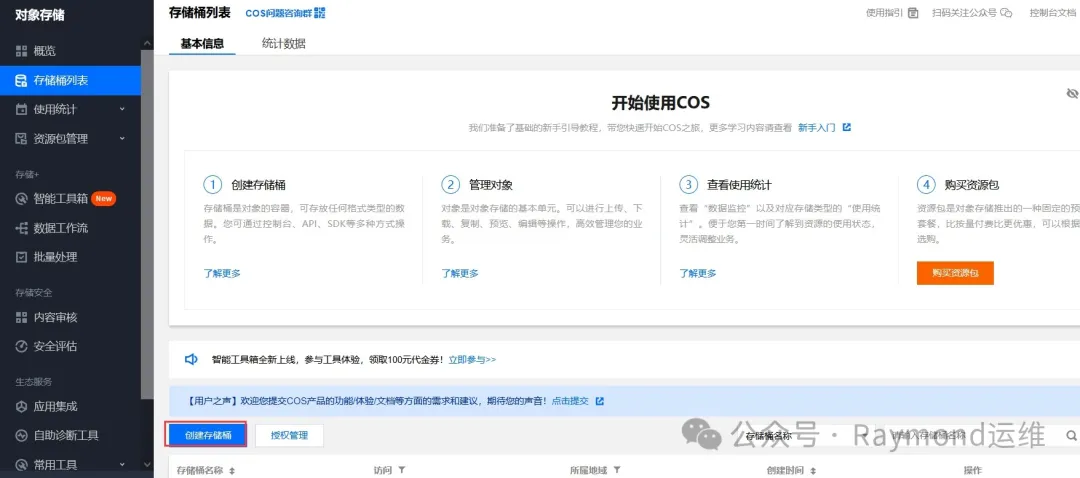Open 数据工作流 menu item

coord(70,228)
